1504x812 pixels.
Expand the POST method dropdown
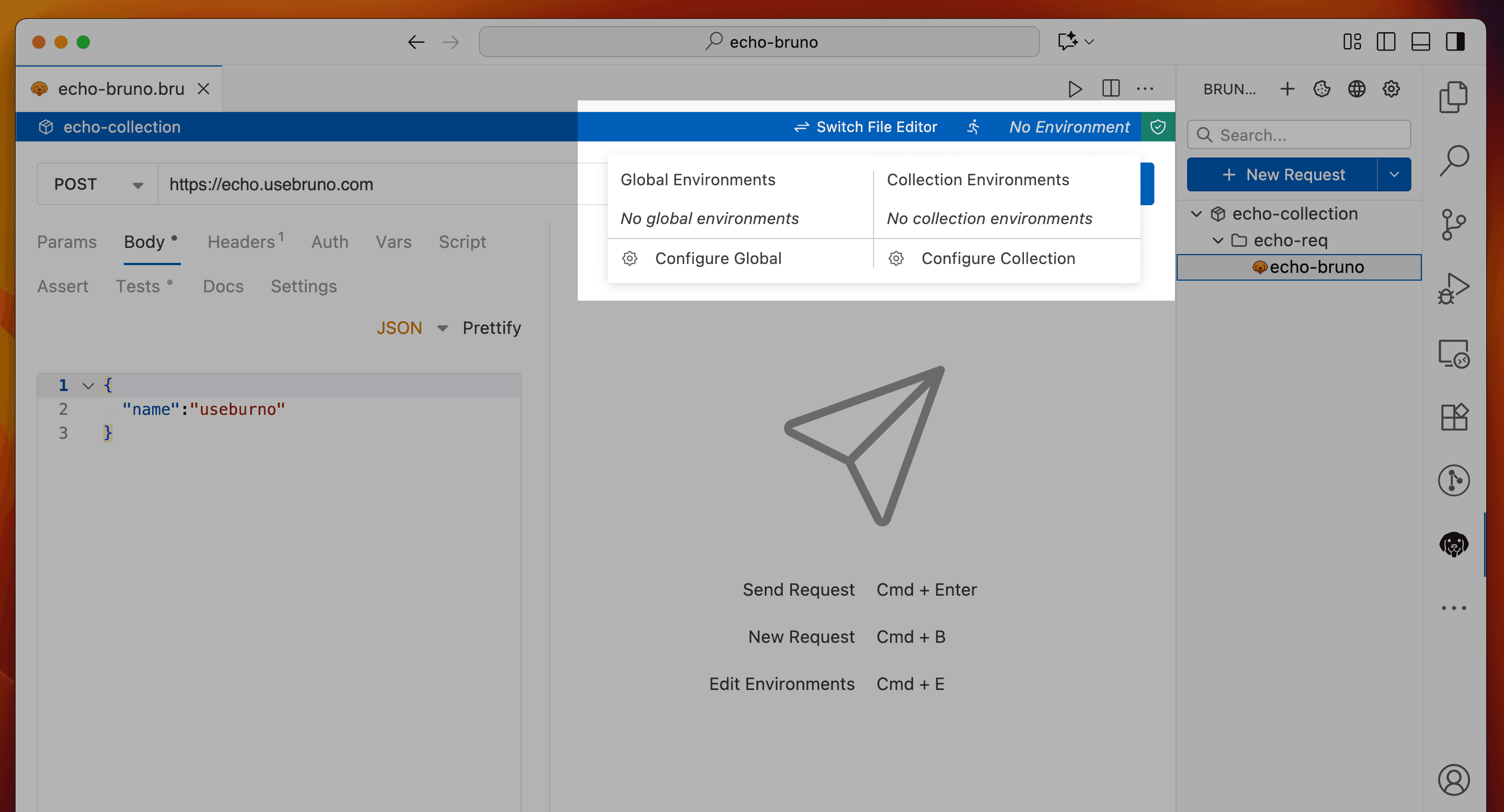click(x=137, y=184)
